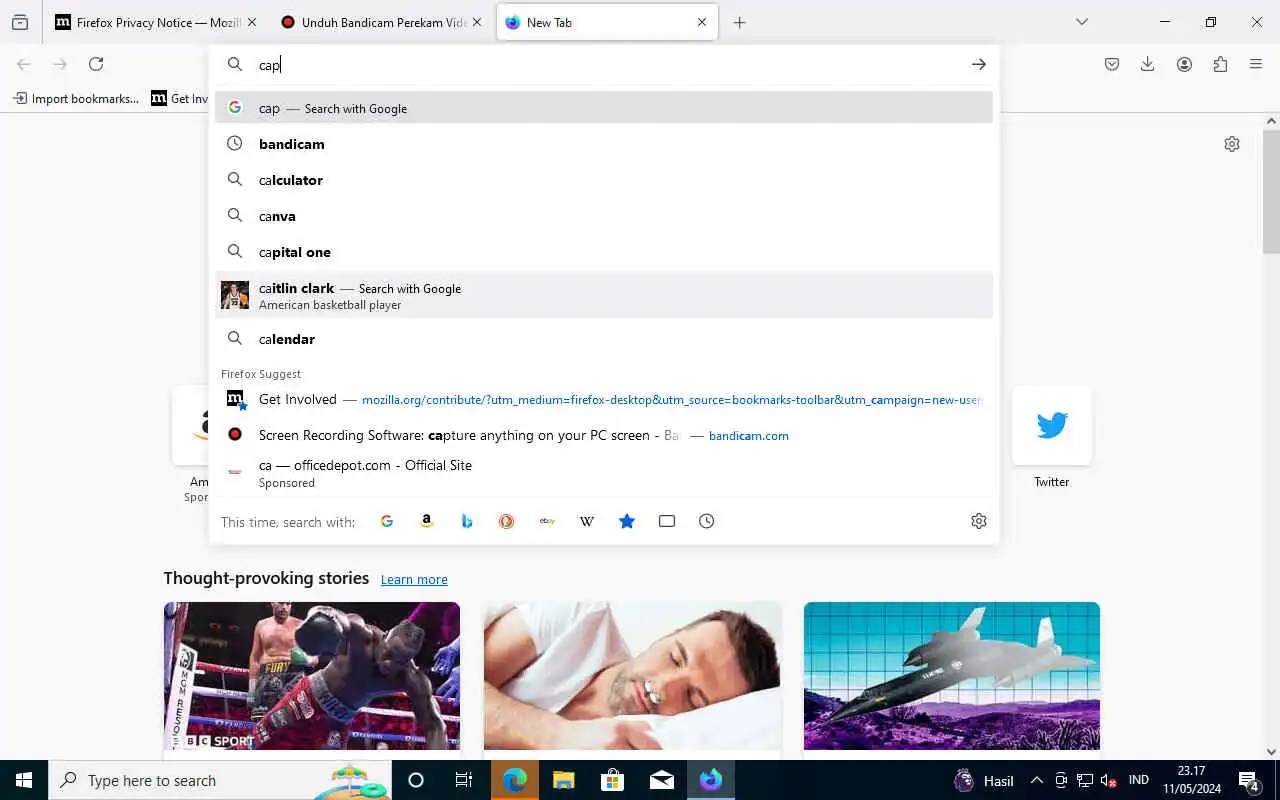Open the Firefox account icon

(1184, 64)
